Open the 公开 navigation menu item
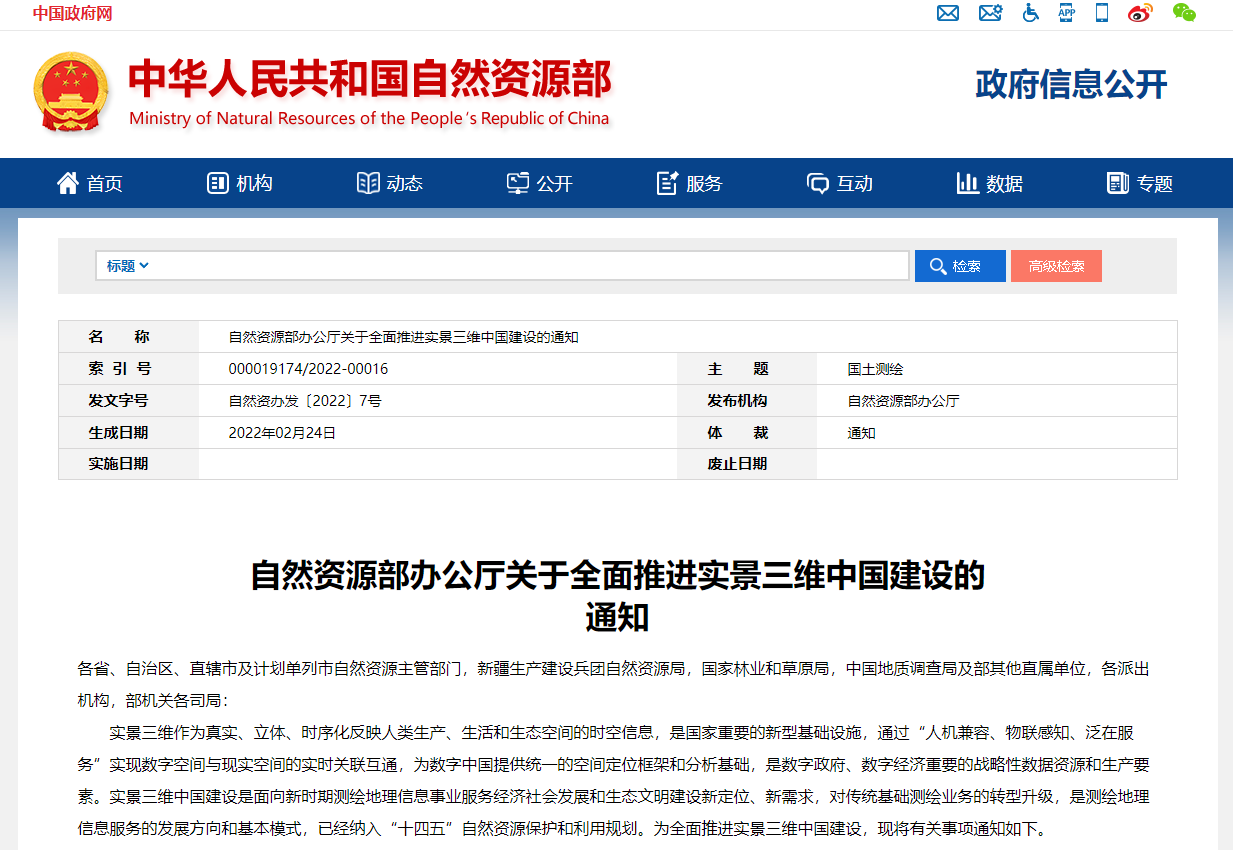This screenshot has height=850, width=1233. tap(540, 183)
